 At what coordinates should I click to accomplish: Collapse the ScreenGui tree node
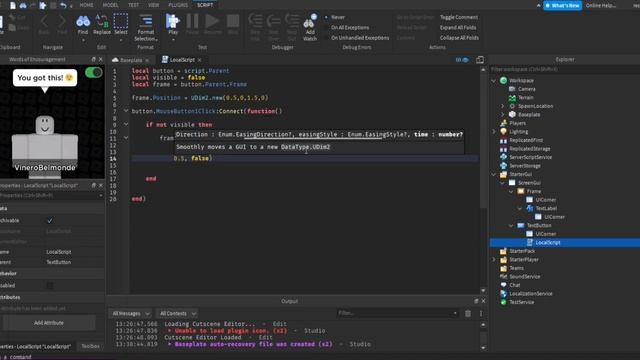pyautogui.click(x=502, y=183)
